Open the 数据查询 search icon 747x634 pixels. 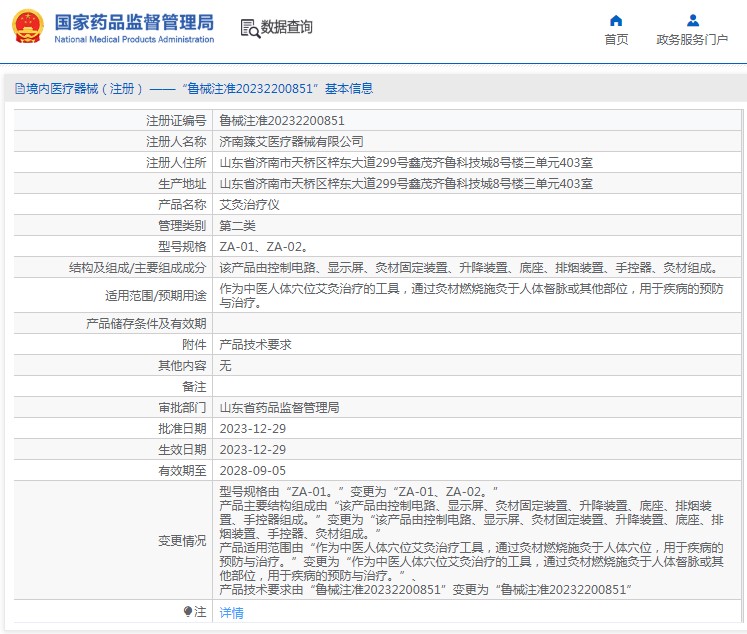click(250, 29)
